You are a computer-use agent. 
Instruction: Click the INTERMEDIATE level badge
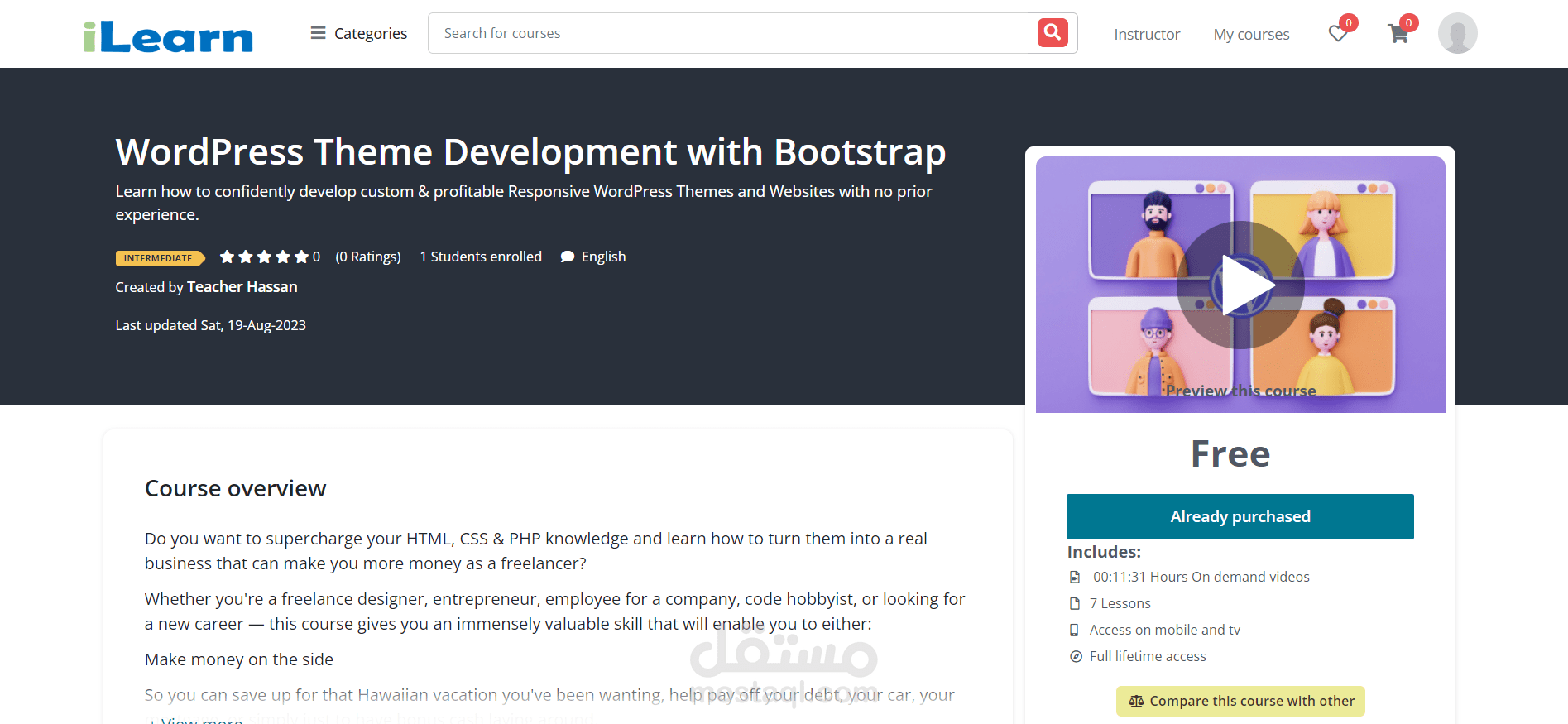[159, 258]
